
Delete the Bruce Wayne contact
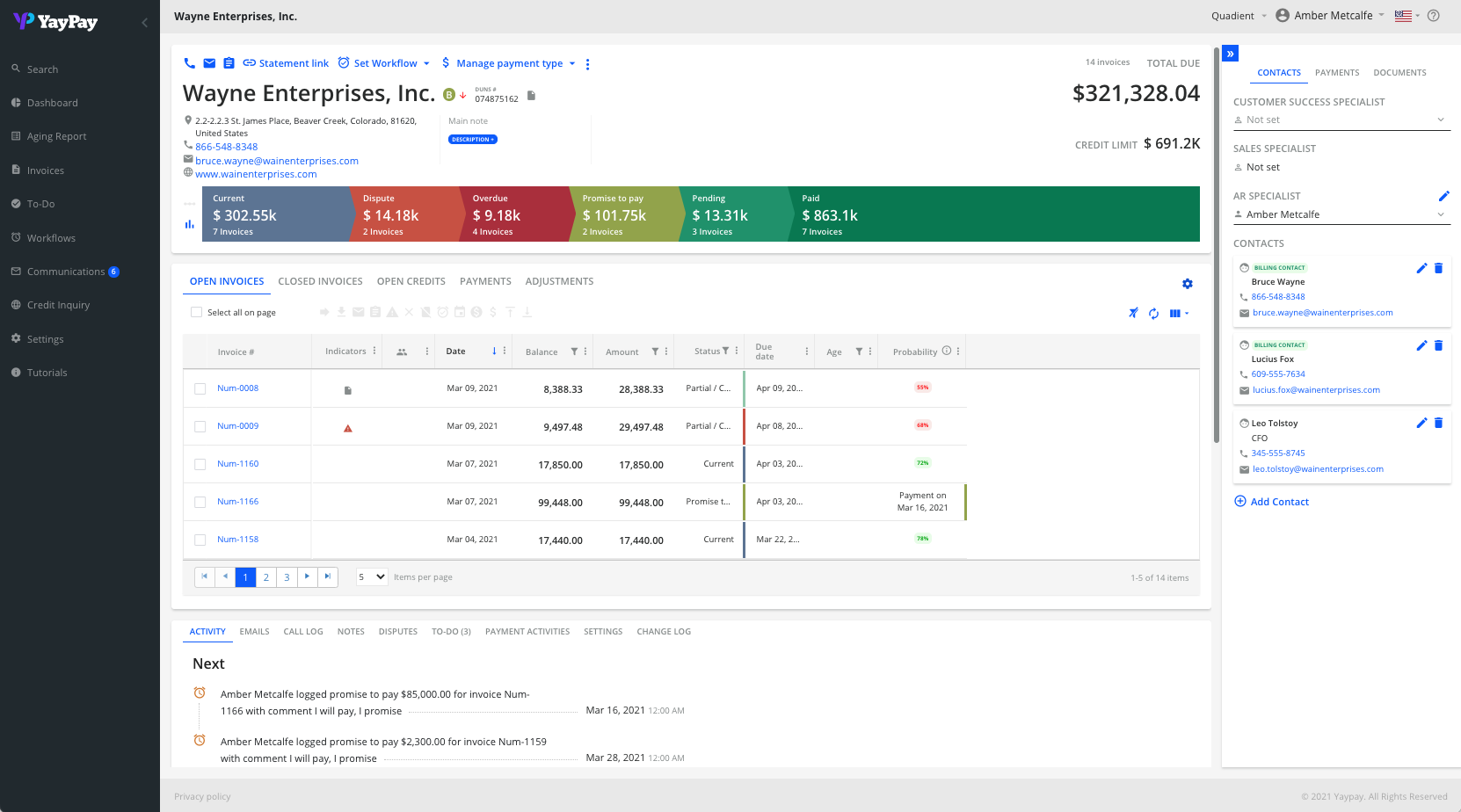(x=1438, y=268)
